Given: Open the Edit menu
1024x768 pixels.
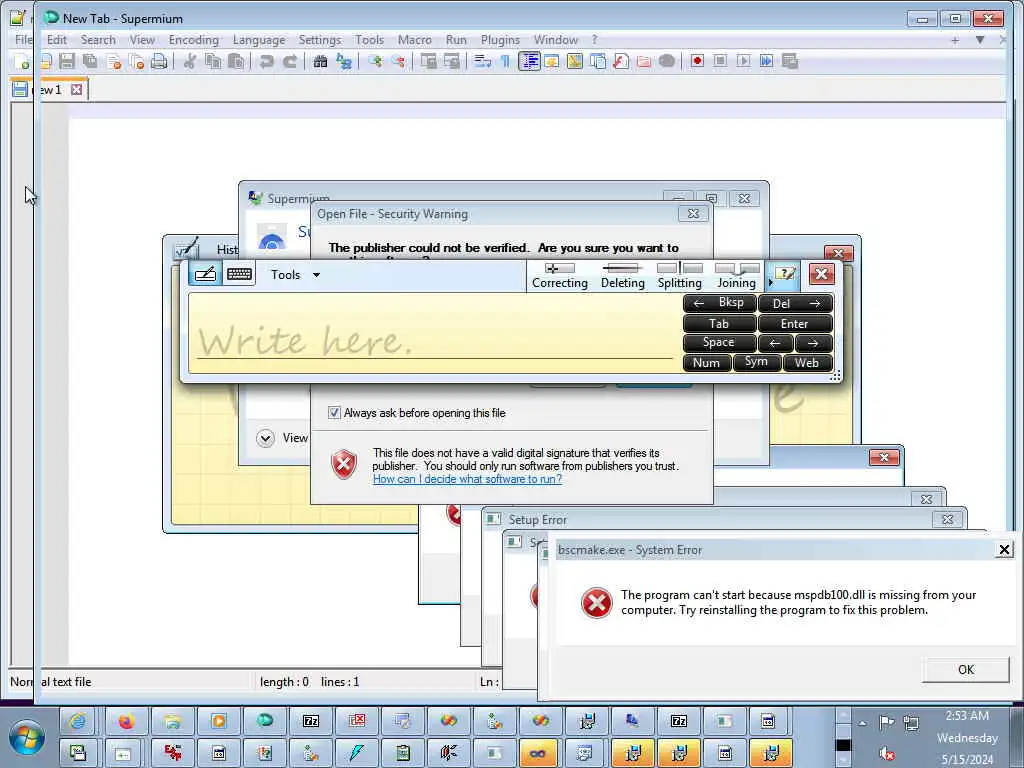Looking at the screenshot, I should pyautogui.click(x=57, y=40).
